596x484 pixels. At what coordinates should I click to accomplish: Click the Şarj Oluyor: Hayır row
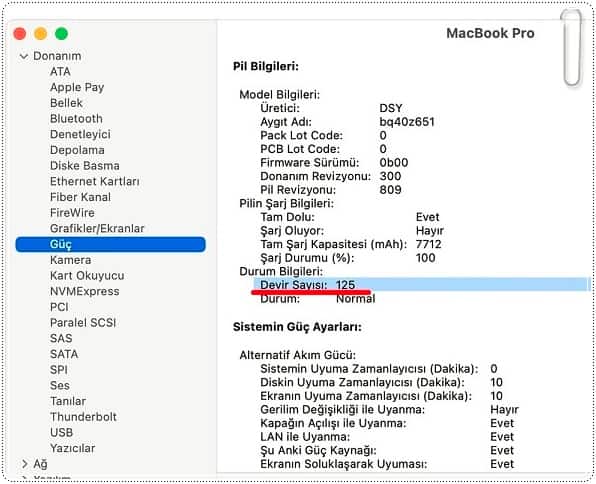[352, 231]
